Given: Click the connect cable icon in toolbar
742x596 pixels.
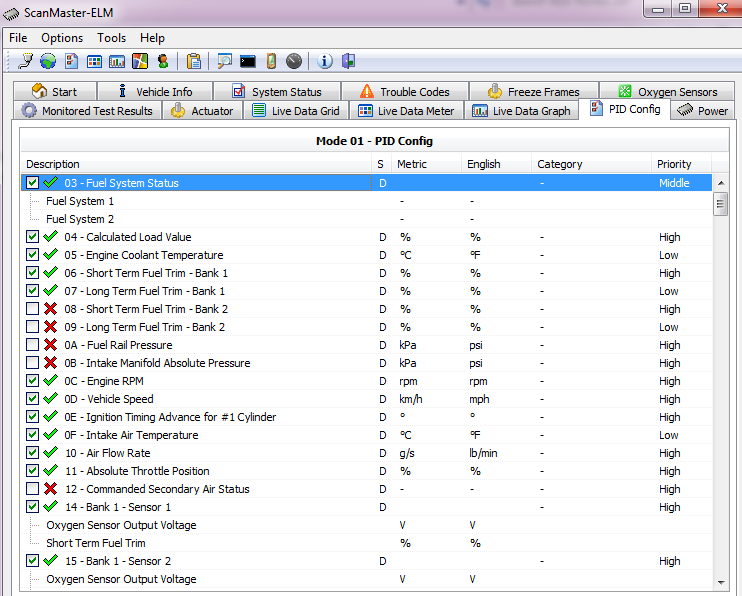Looking at the screenshot, I should (x=26, y=62).
